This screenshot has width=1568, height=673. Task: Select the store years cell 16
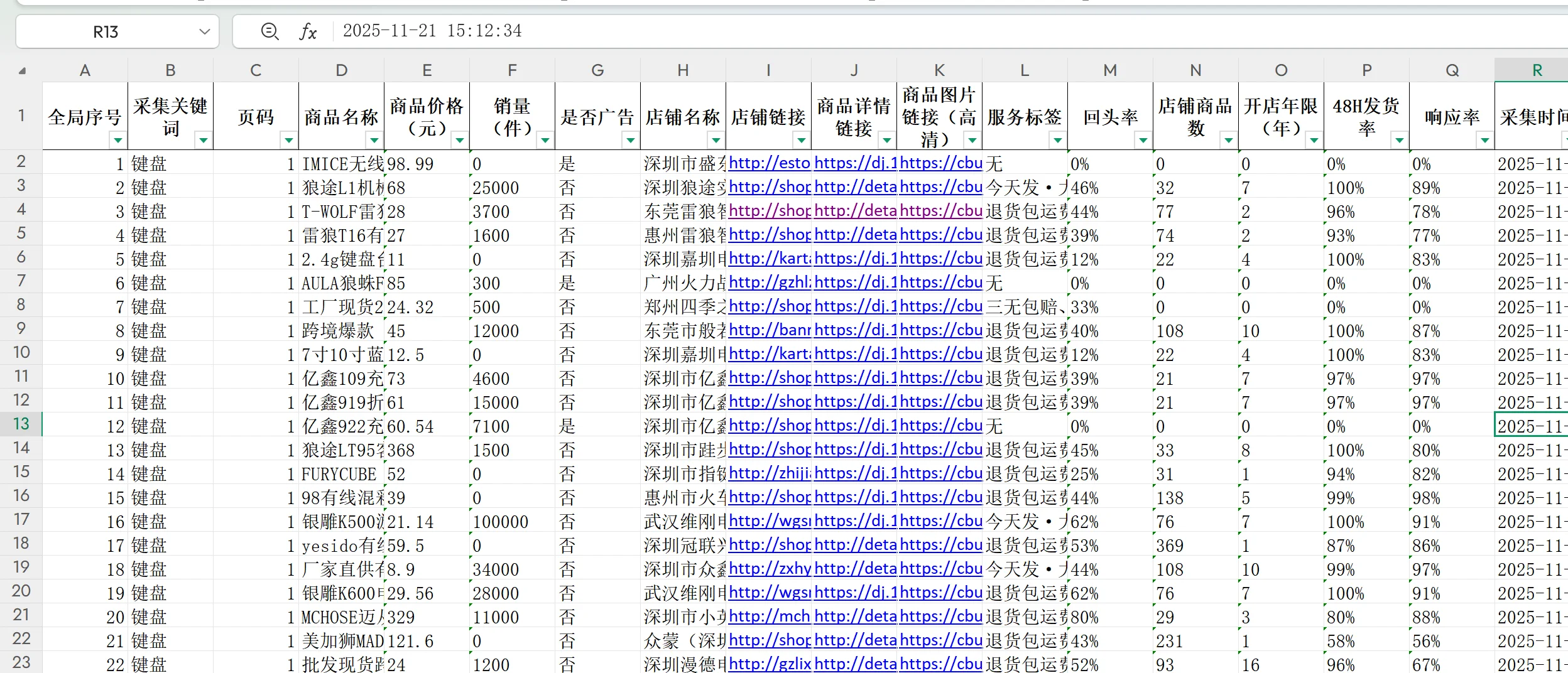coord(1281,664)
